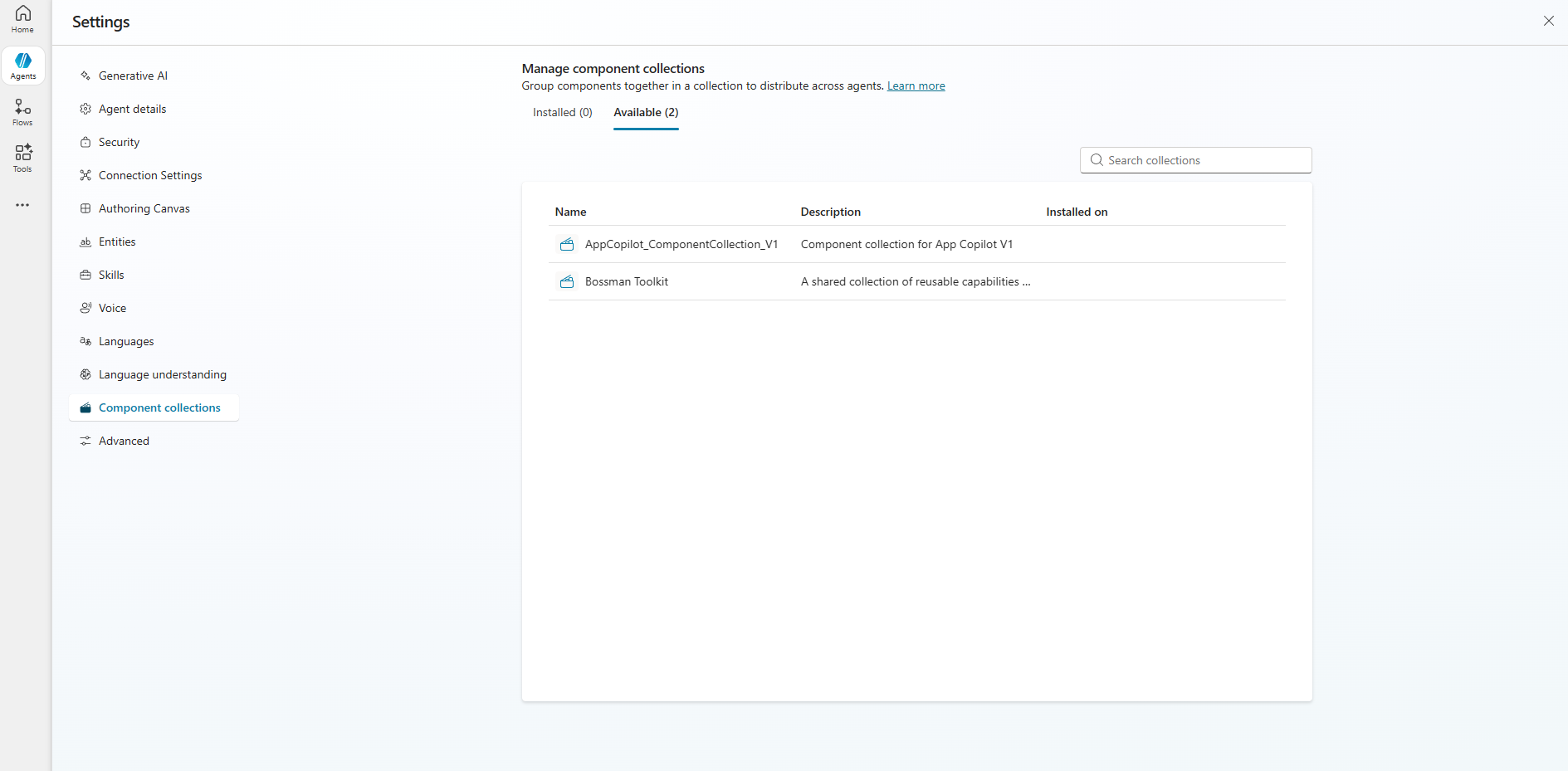
Task: Click the magnifier icon in search box
Action: [1097, 160]
